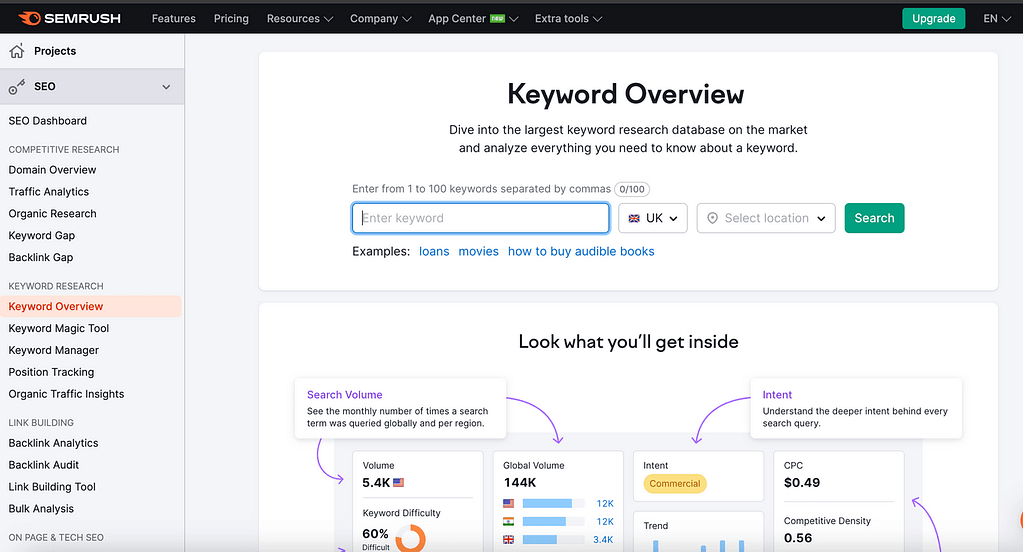The height and width of the screenshot is (552, 1023).
Task: Click the Commercial intent badge
Action: click(675, 483)
